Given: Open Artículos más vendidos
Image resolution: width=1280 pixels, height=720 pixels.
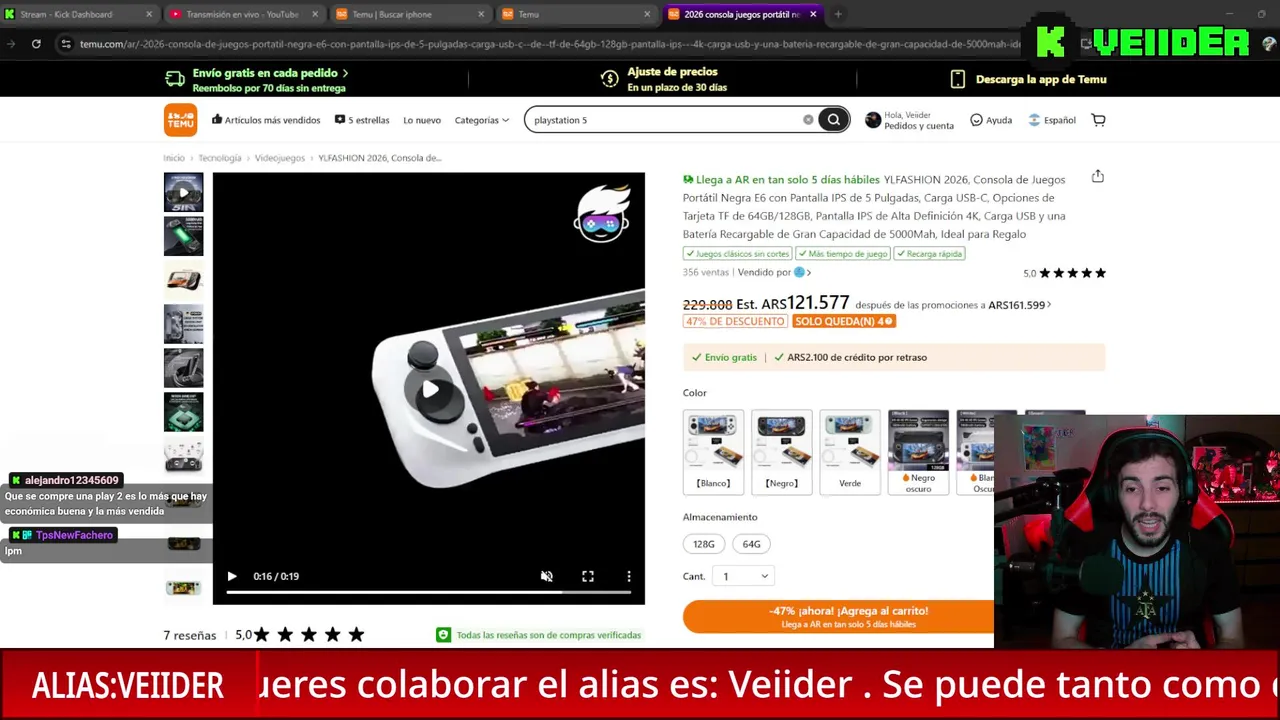Looking at the screenshot, I should tap(266, 120).
